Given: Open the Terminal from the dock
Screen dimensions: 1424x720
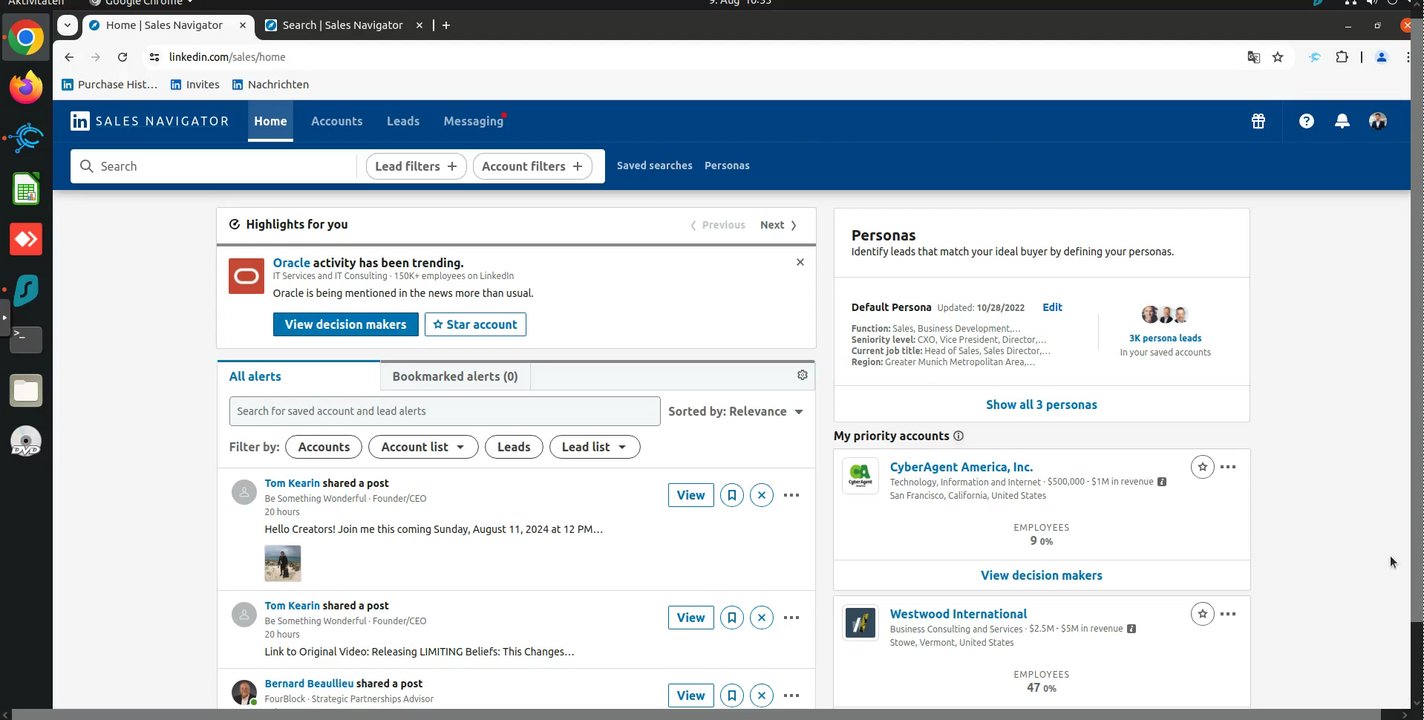Looking at the screenshot, I should point(26,339).
